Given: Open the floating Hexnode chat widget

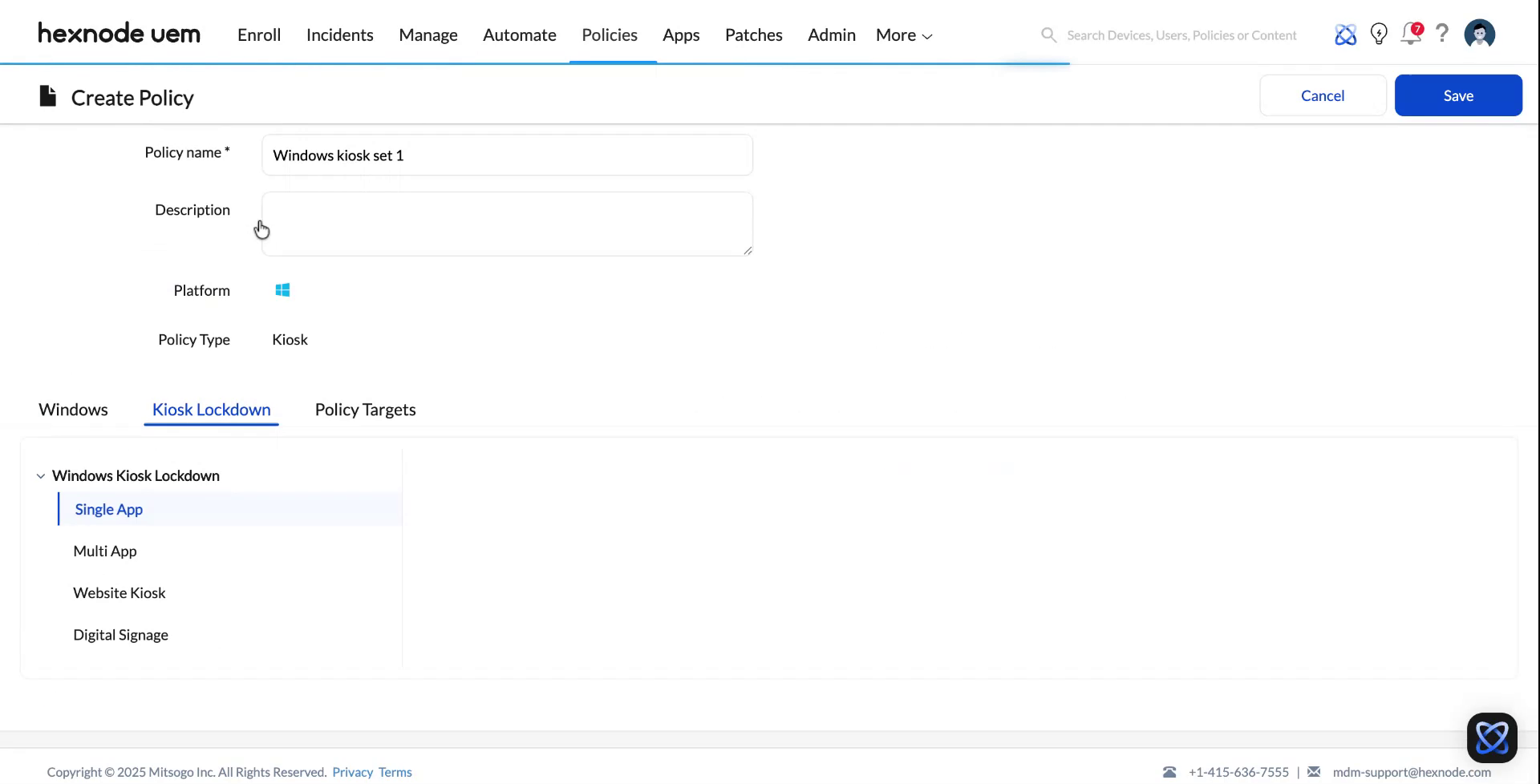Looking at the screenshot, I should (x=1492, y=737).
